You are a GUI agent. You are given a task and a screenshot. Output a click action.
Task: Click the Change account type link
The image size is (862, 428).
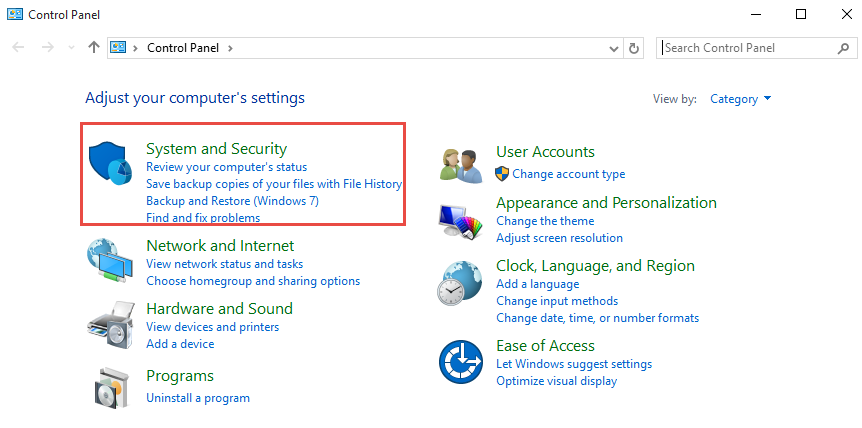(x=568, y=175)
